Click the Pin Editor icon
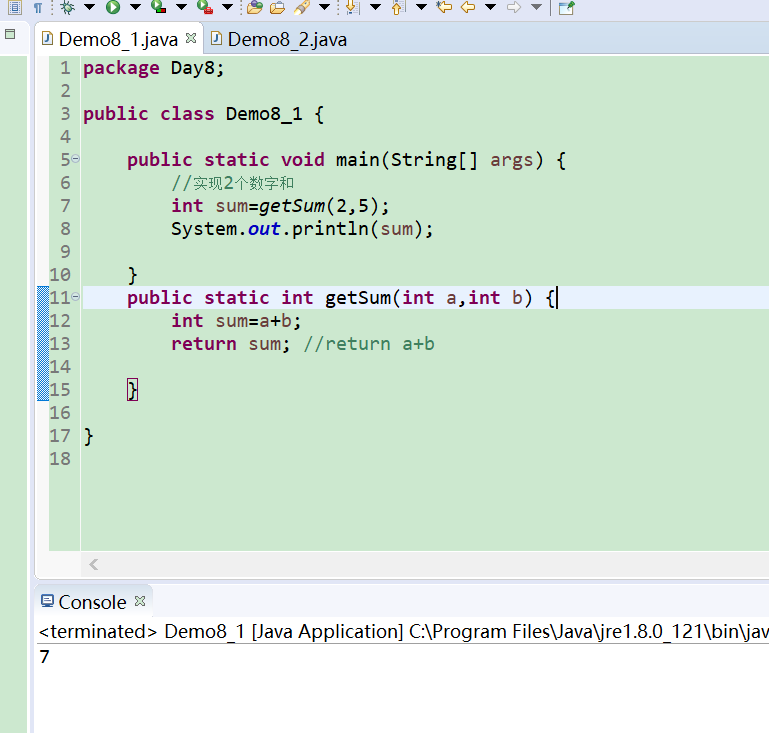 [566, 7]
